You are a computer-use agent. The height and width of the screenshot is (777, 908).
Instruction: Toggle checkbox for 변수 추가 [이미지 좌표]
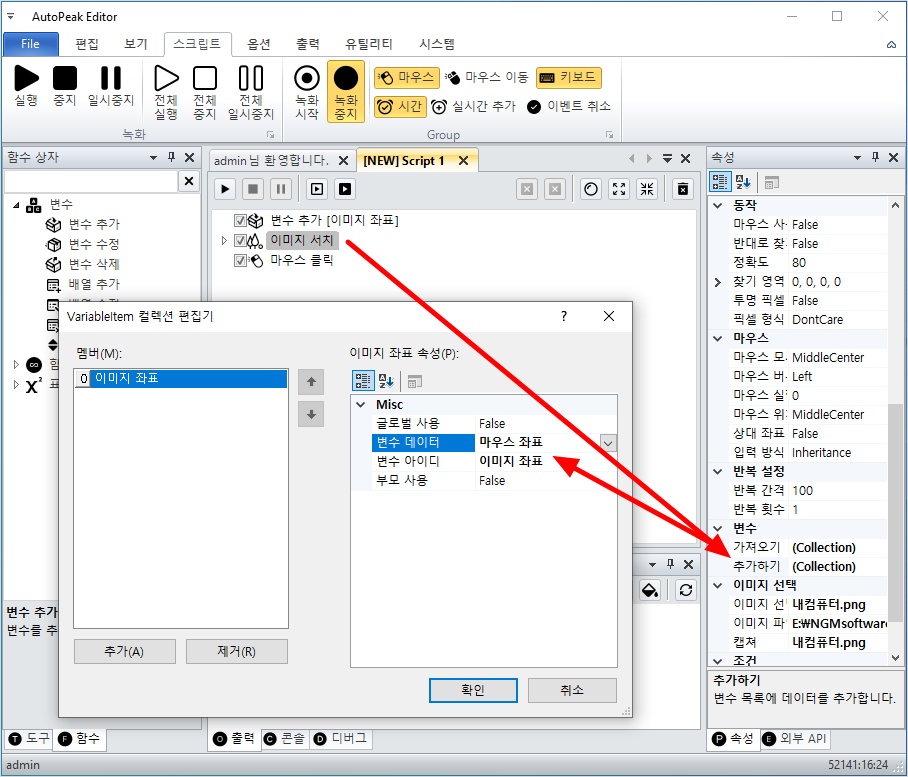pos(240,221)
